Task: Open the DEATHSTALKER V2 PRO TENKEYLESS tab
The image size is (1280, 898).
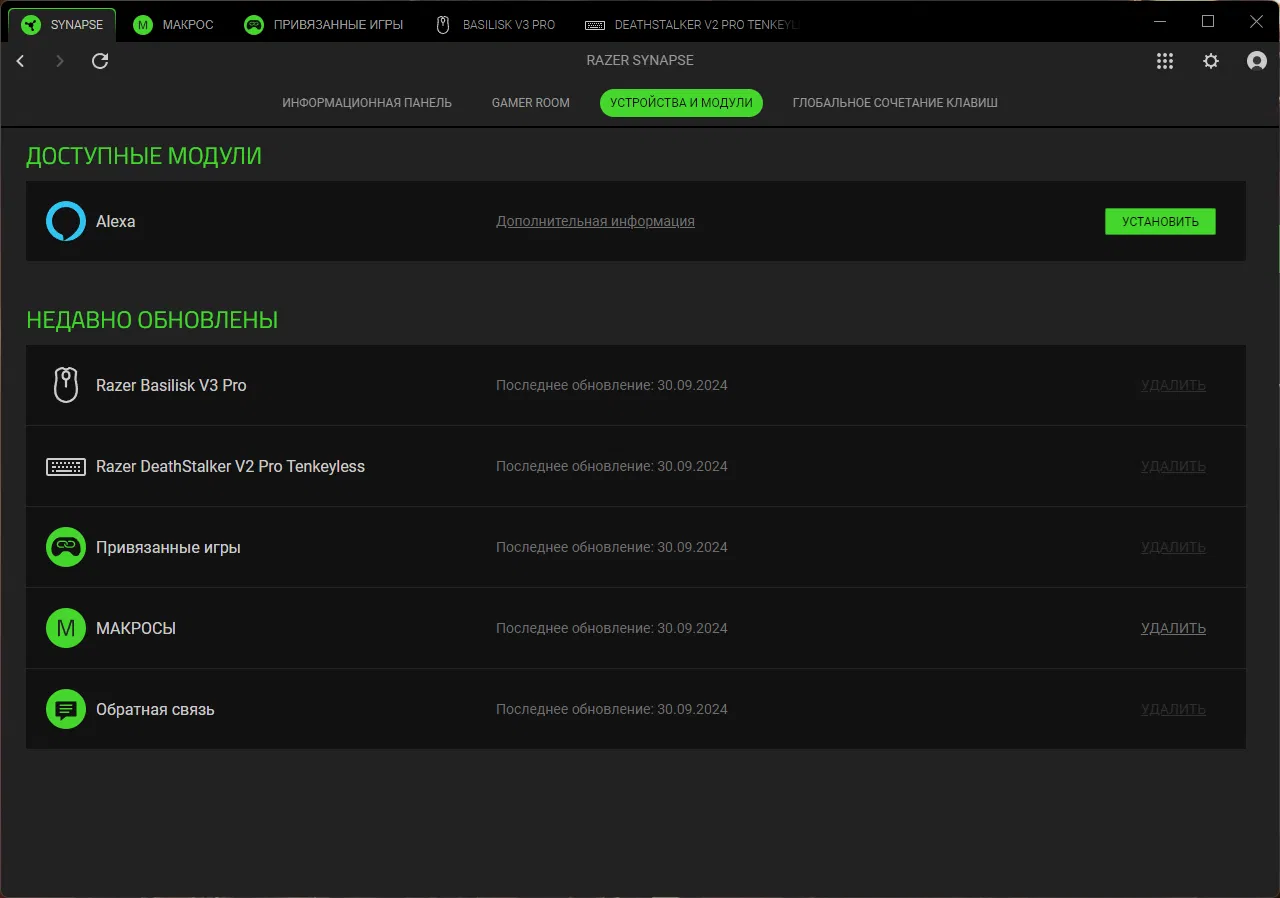Action: [x=693, y=25]
